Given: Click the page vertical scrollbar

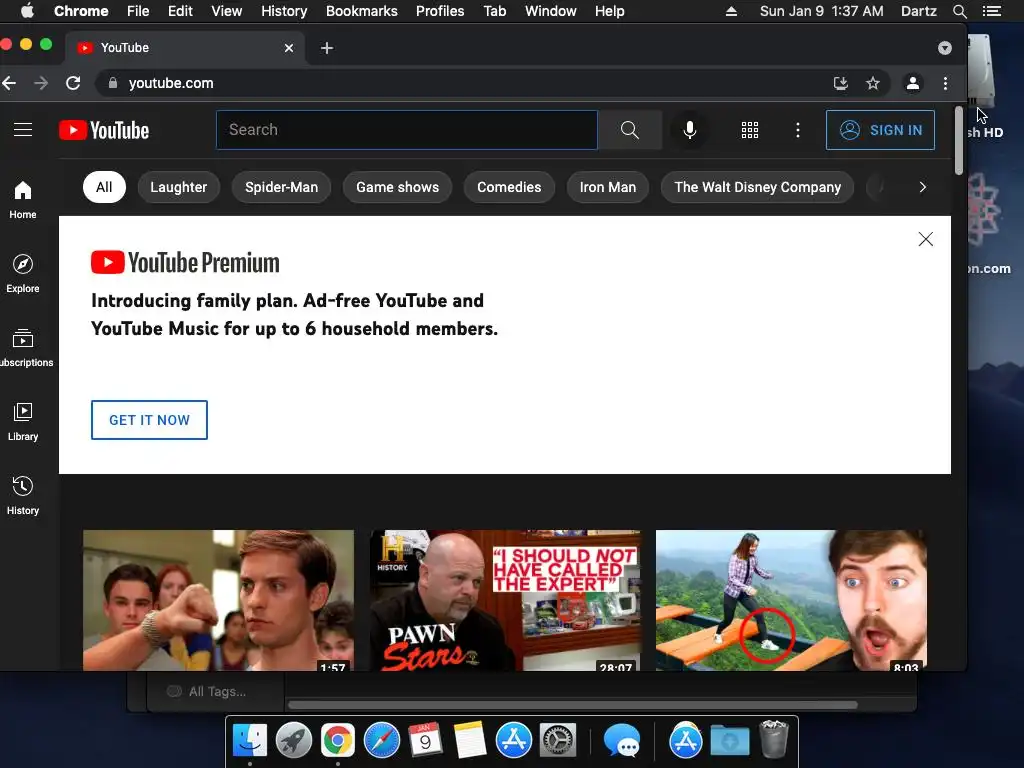Looking at the screenshot, I should (959, 140).
